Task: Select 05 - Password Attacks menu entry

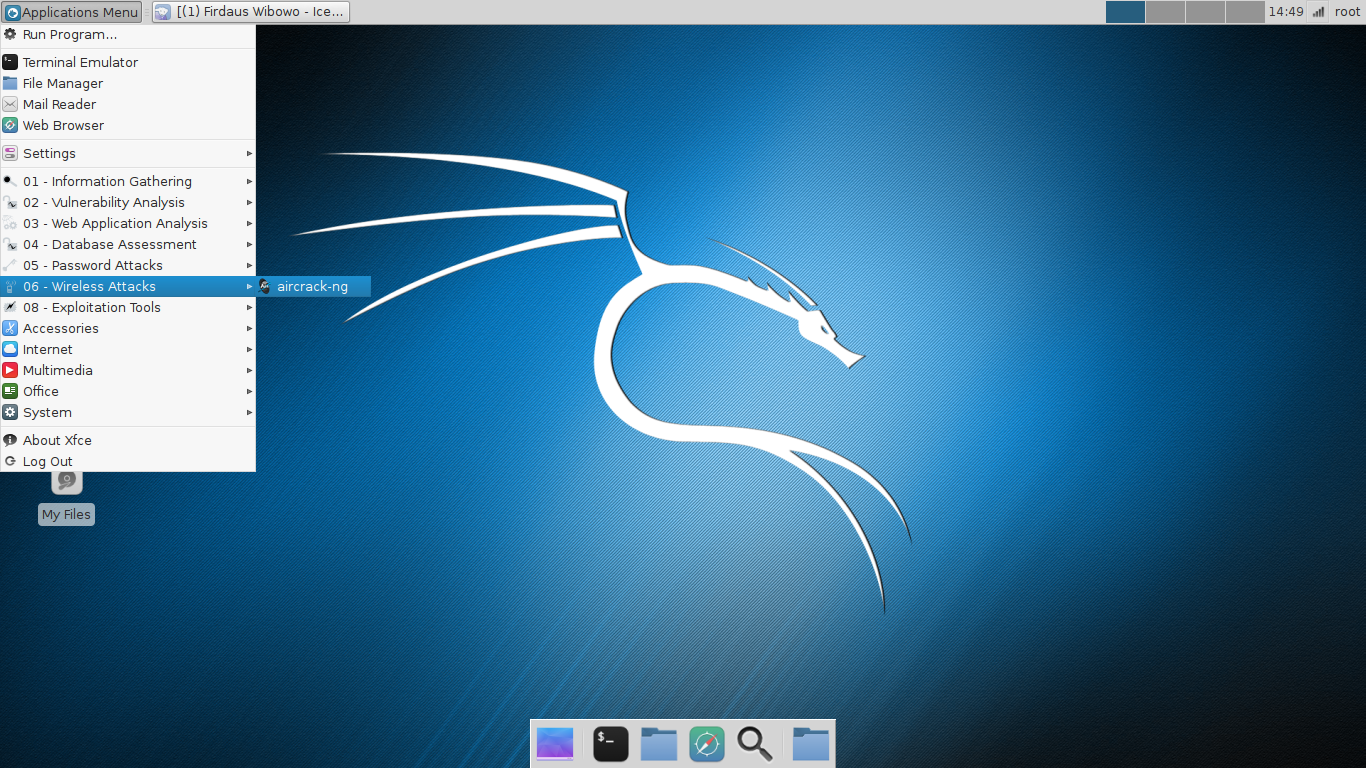Action: coord(92,265)
